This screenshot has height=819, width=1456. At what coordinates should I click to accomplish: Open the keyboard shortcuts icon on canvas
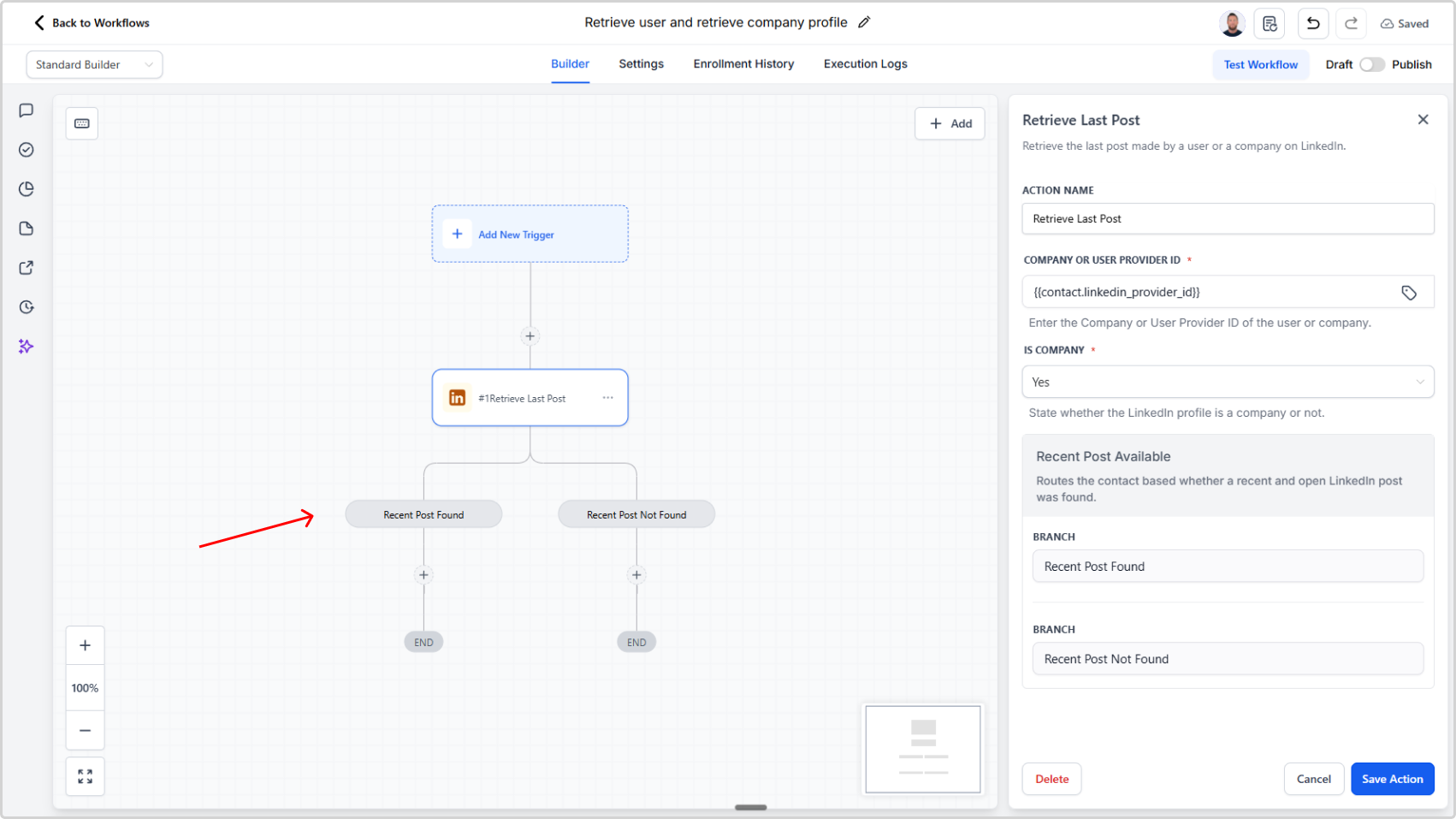(x=81, y=123)
